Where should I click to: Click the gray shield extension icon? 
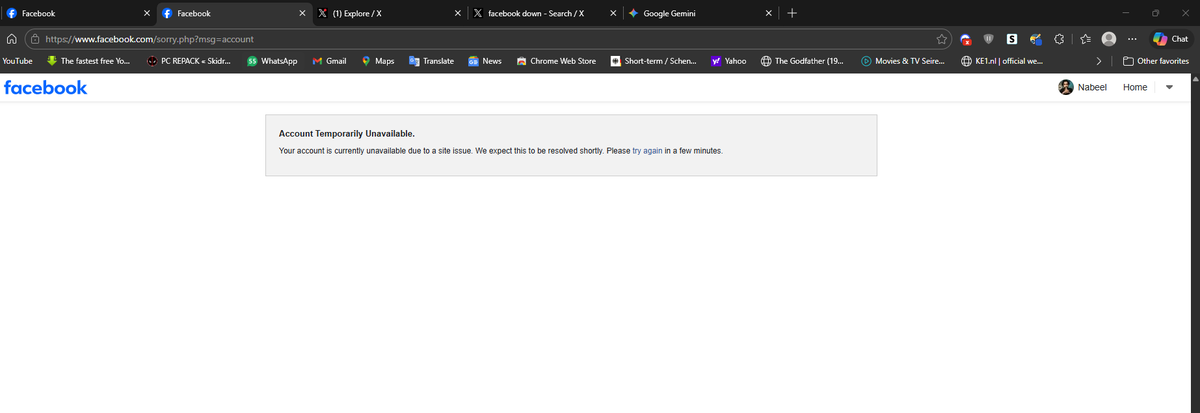(989, 39)
